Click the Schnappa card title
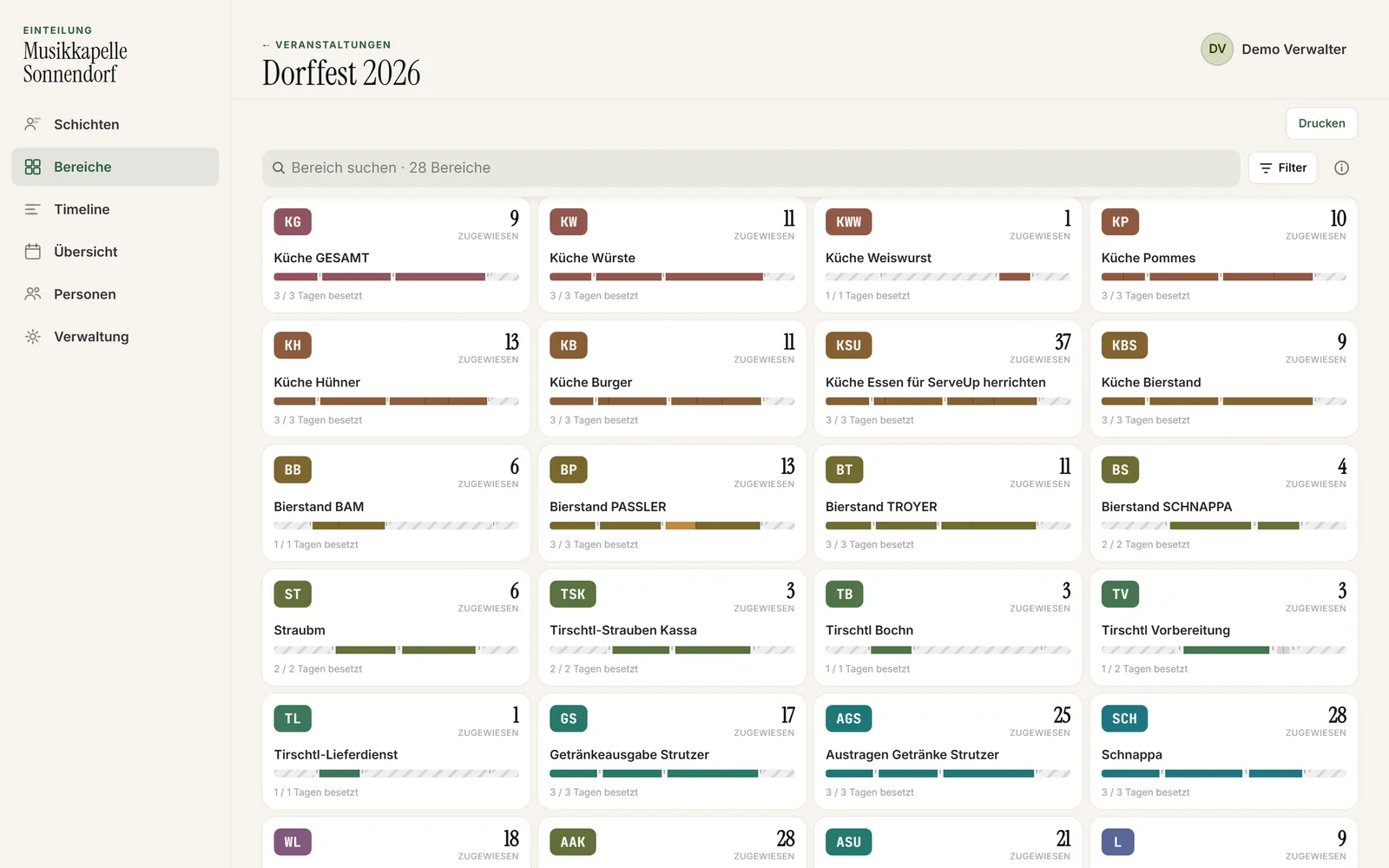The height and width of the screenshot is (868, 1389). 1131,754
